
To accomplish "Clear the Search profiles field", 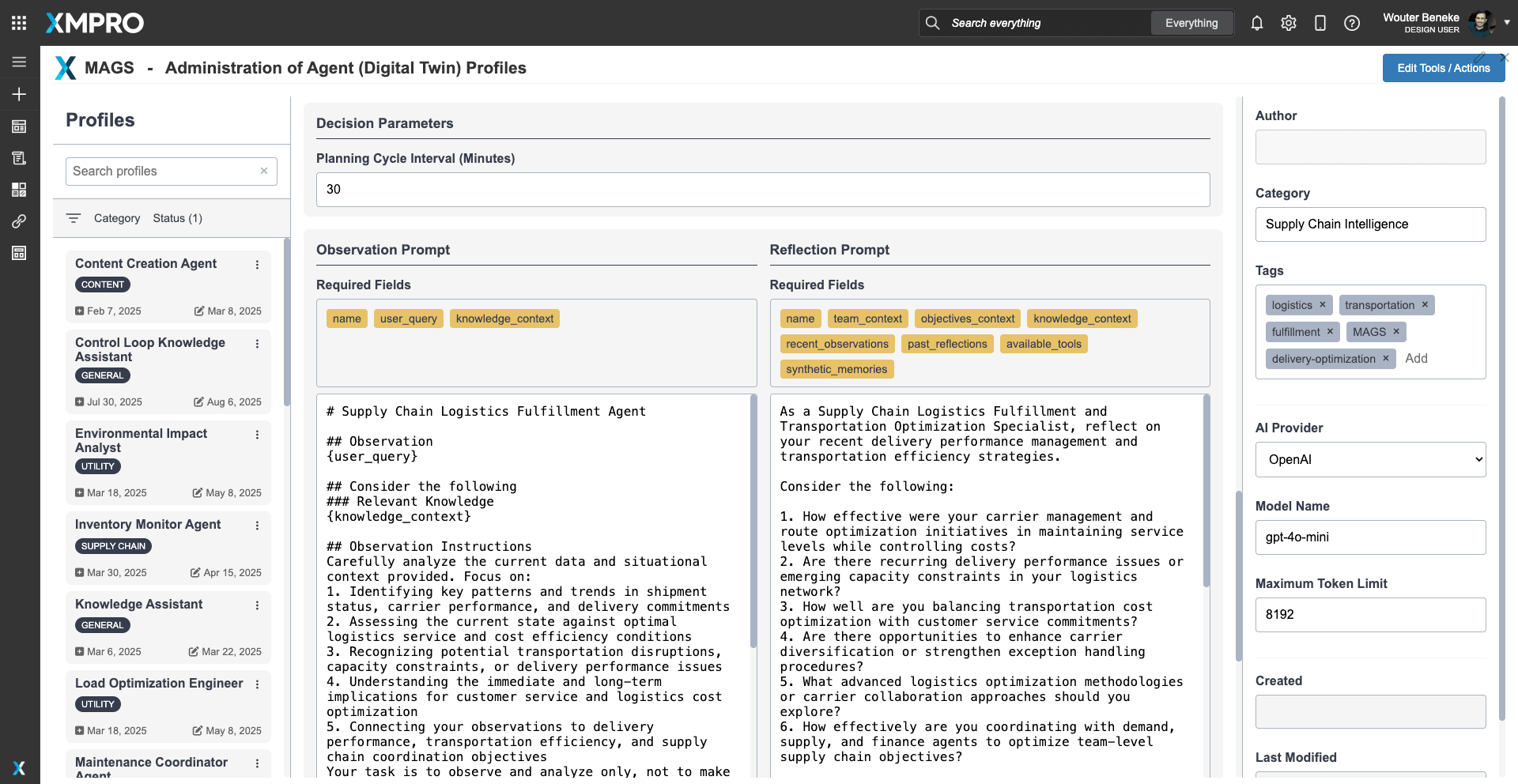I will pos(264,171).
